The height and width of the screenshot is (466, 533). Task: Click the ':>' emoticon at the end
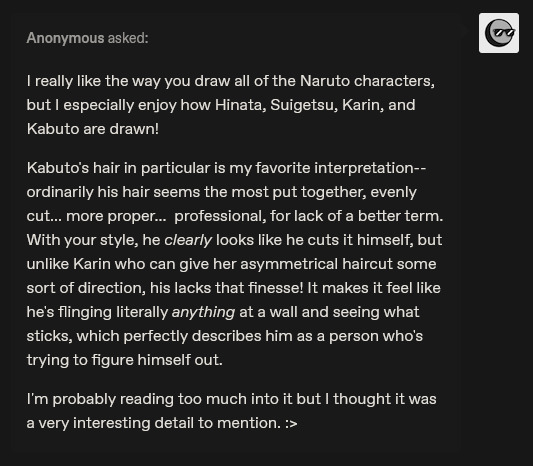(x=291, y=424)
